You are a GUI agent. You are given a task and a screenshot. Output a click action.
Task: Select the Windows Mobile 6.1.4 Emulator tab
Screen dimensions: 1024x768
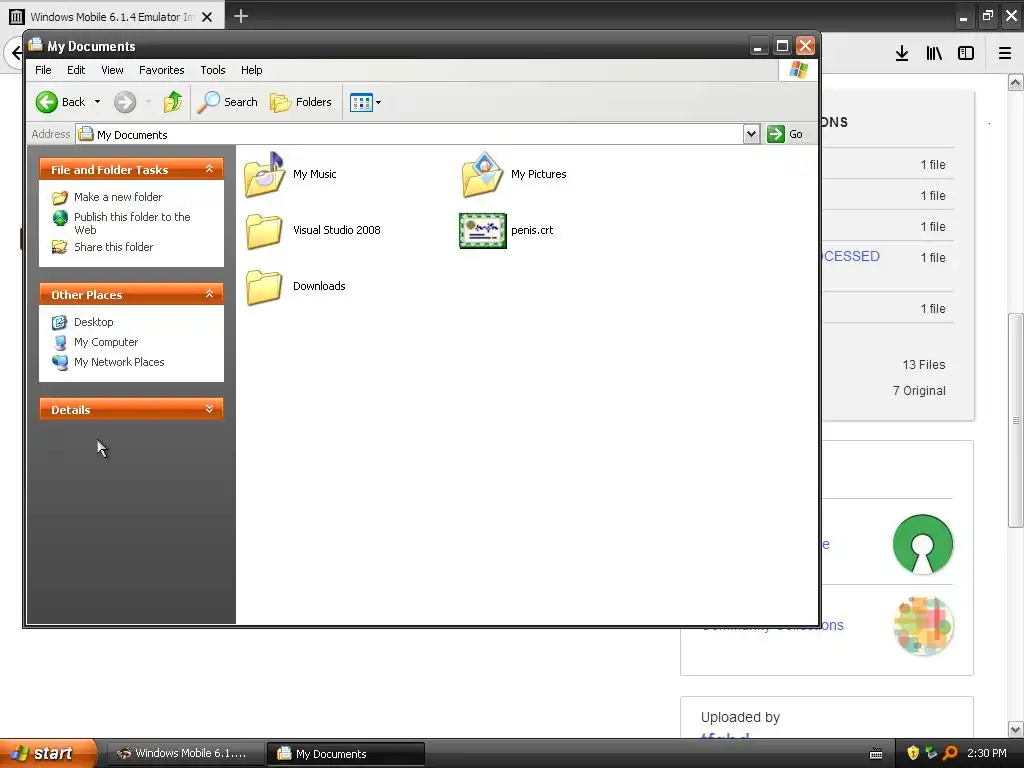[x=112, y=16]
